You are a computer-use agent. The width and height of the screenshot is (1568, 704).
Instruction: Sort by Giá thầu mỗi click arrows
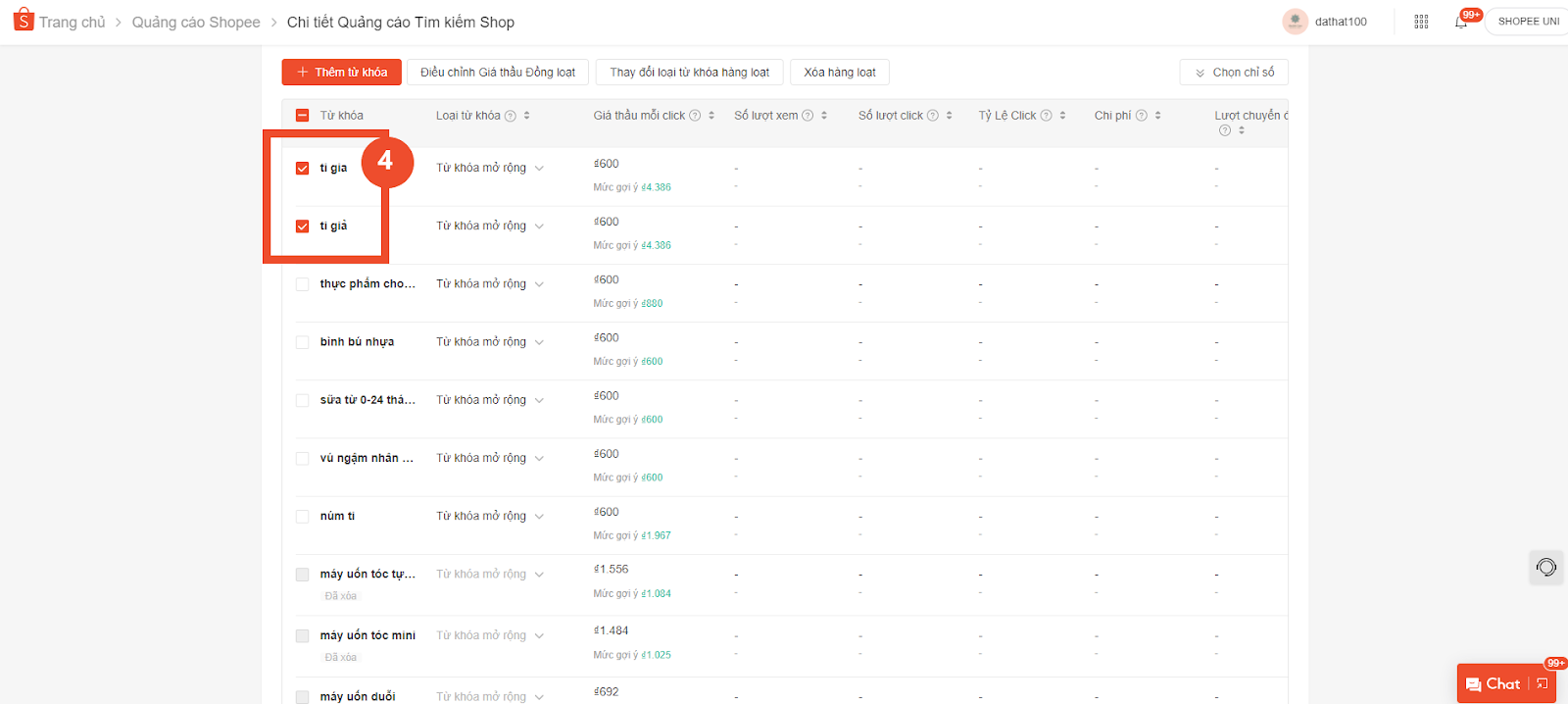tap(711, 116)
